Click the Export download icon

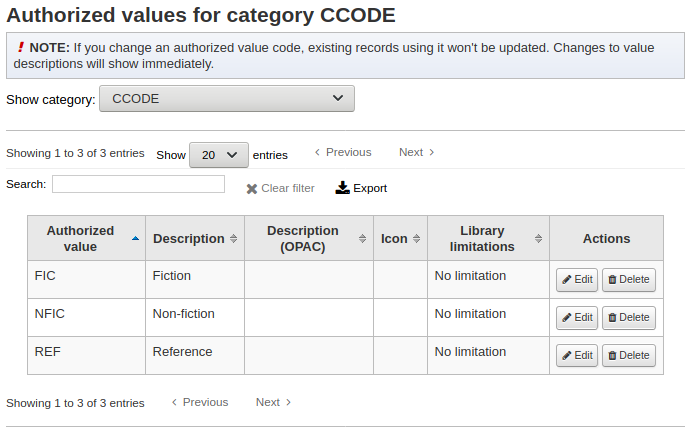(342, 188)
